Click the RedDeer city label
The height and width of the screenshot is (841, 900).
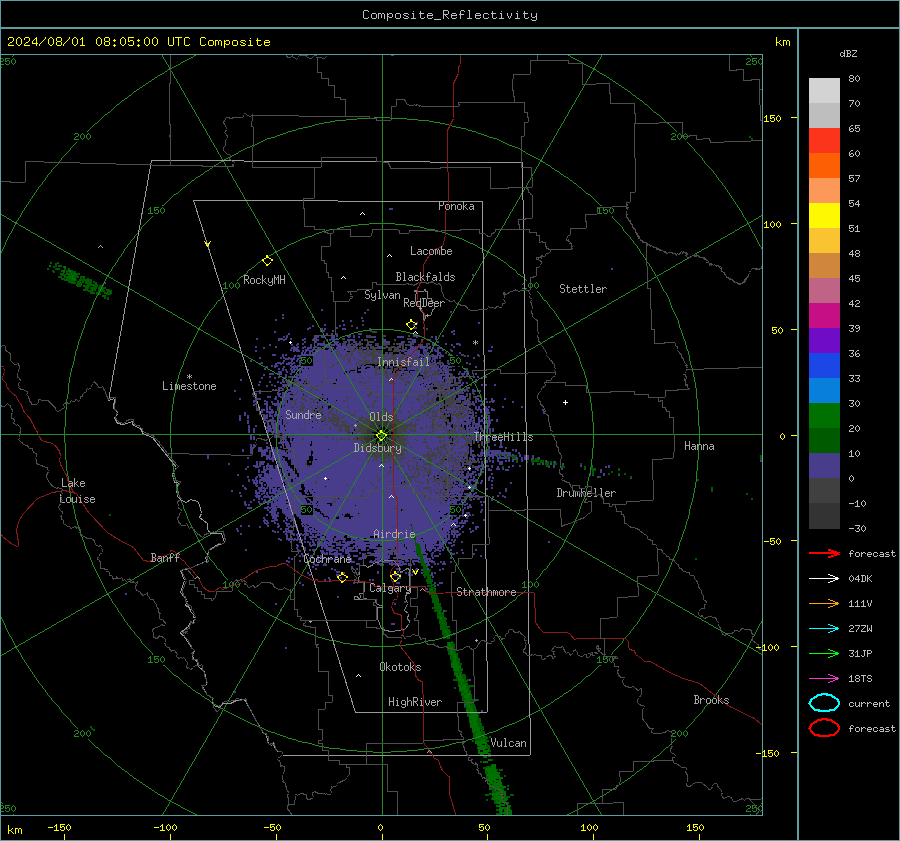click(424, 303)
